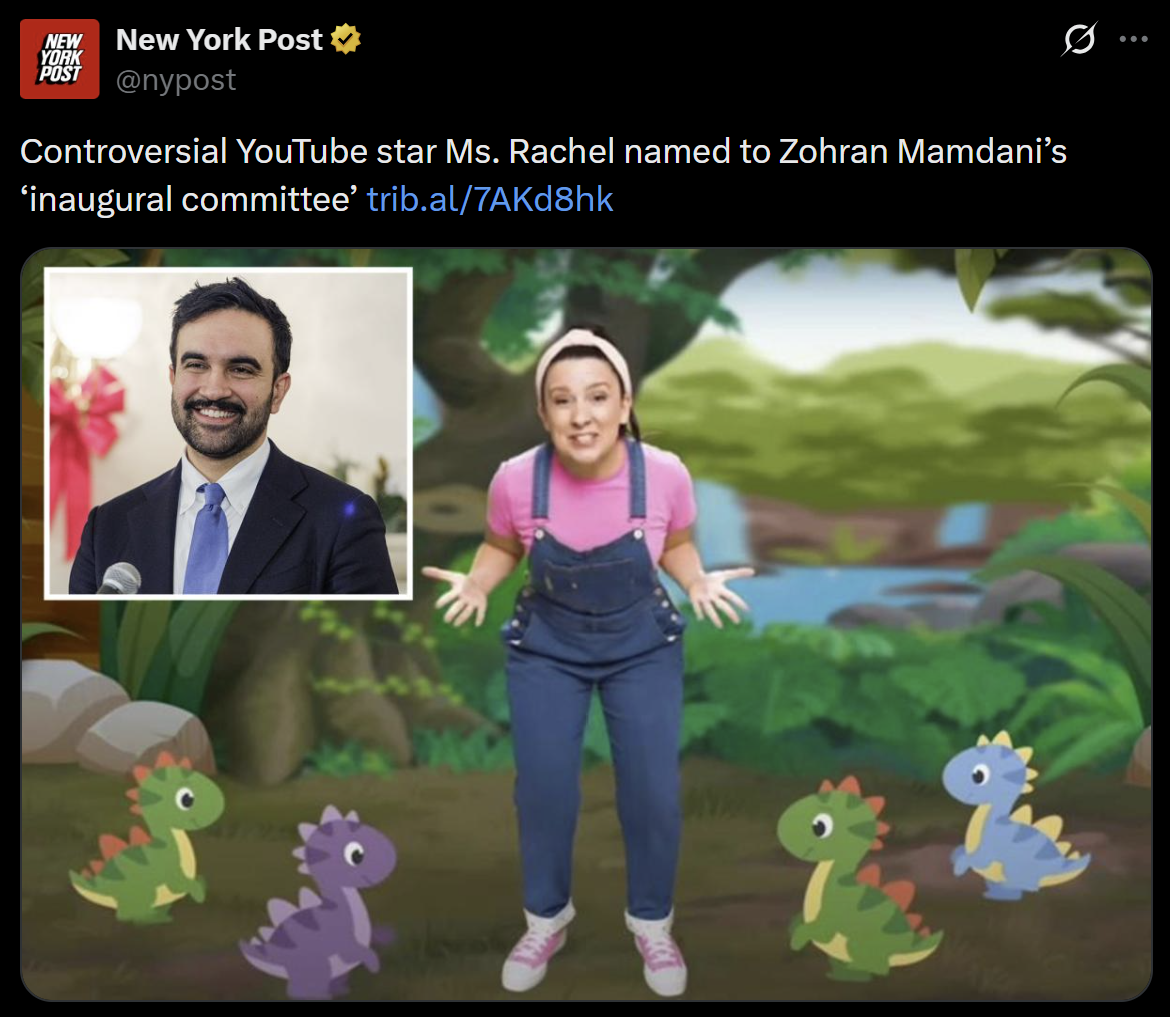Click the gold verified badge
The width and height of the screenshot is (1170, 1017).
pyautogui.click(x=345, y=39)
